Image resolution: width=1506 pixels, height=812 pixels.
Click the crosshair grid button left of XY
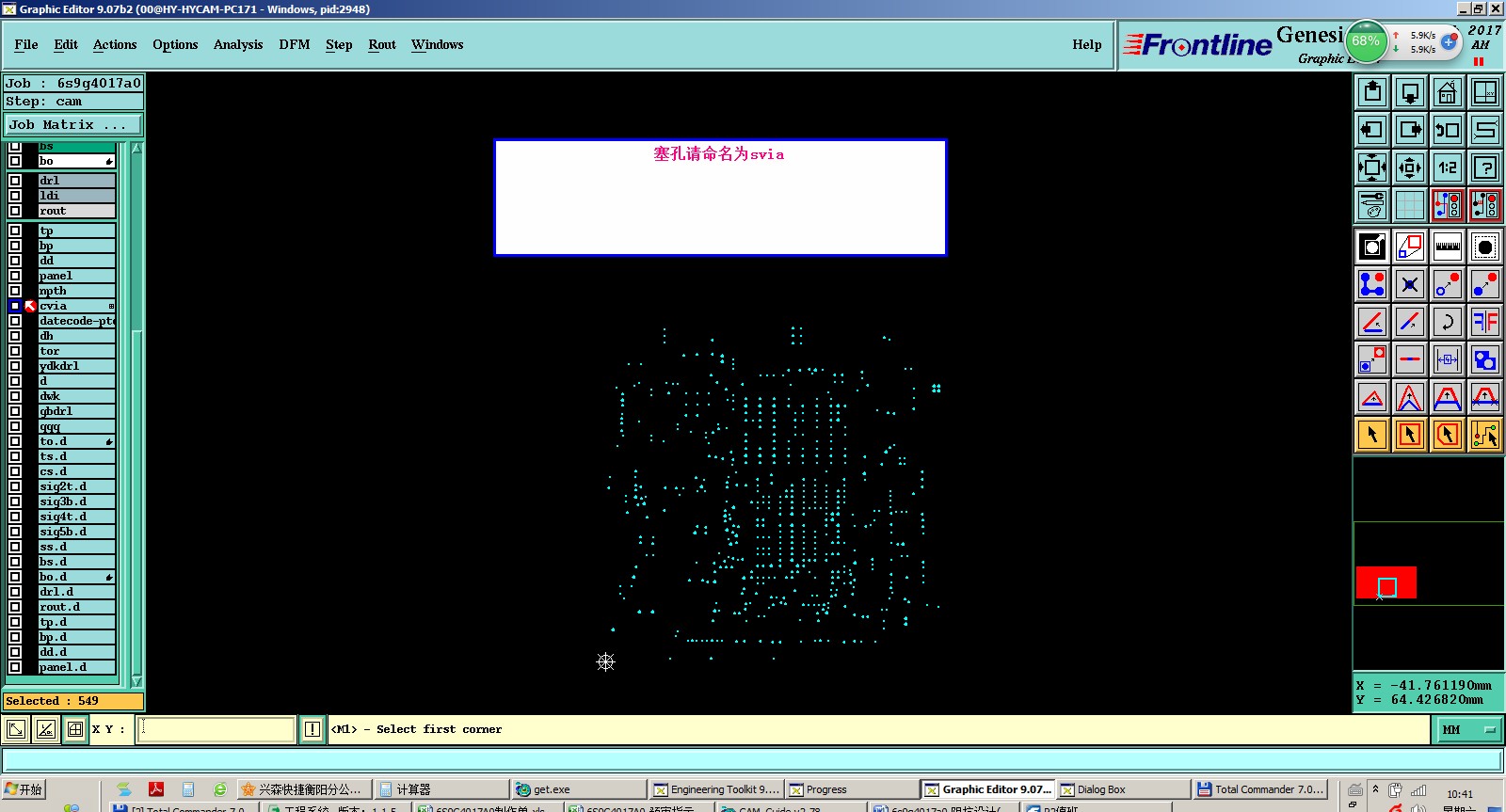(x=75, y=729)
